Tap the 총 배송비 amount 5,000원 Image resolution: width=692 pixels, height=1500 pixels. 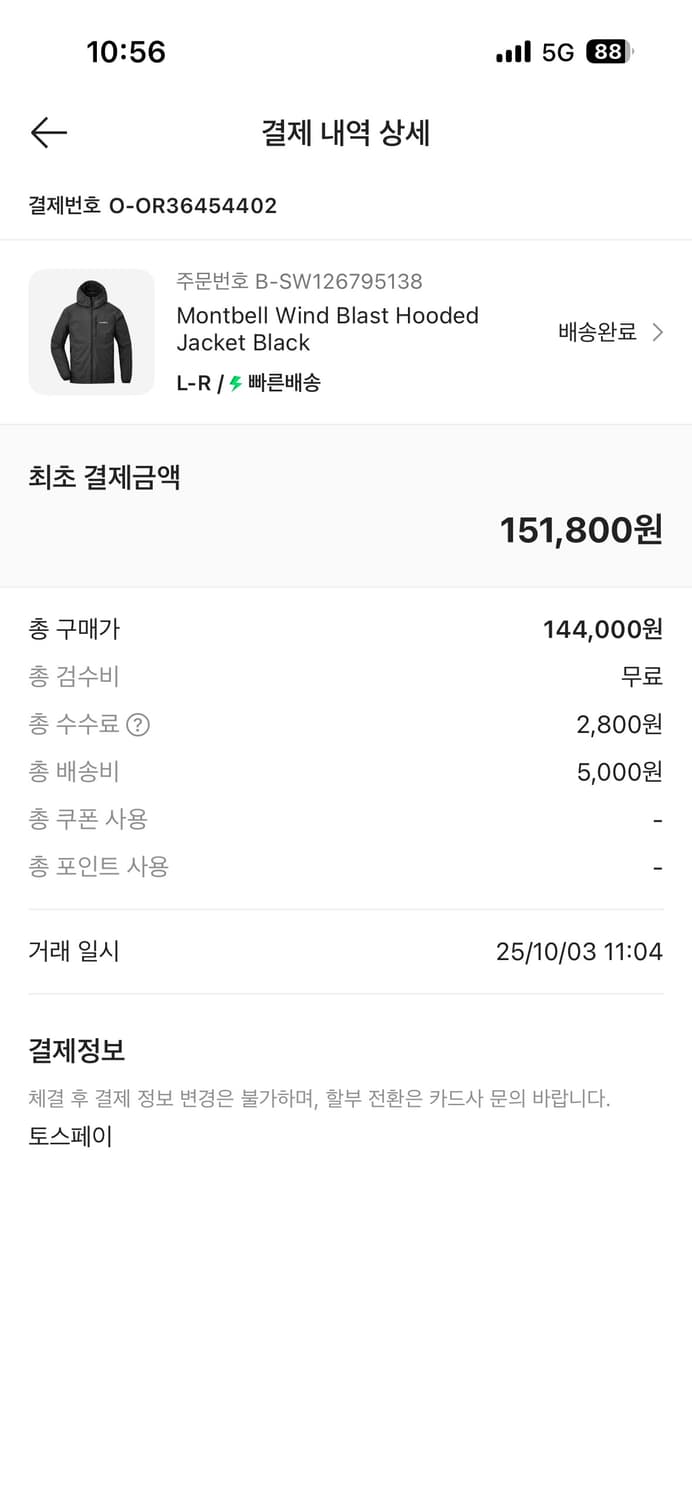619,772
